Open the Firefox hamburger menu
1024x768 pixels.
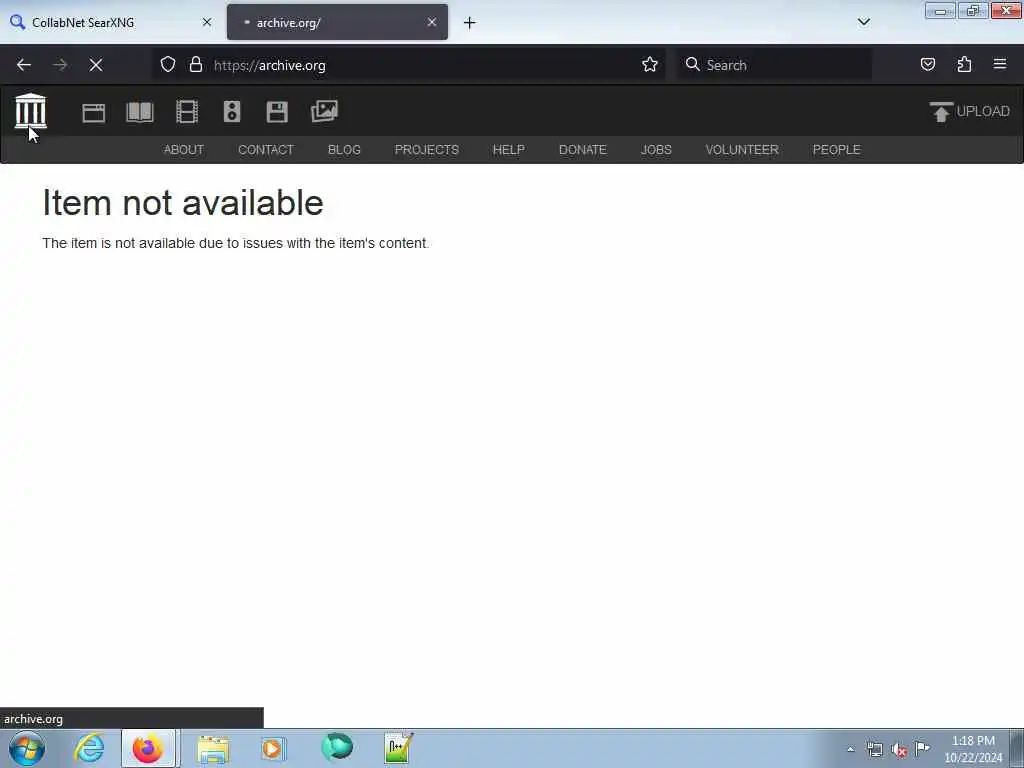tap(1000, 64)
